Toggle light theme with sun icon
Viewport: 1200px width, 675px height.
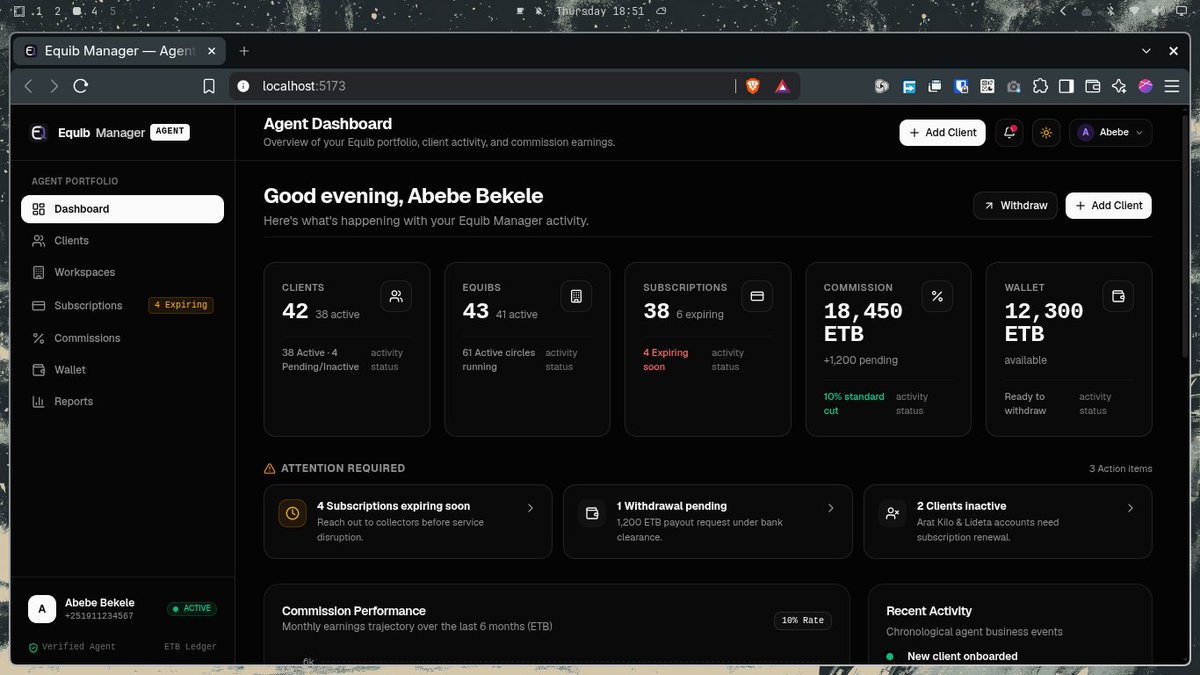pyautogui.click(x=1047, y=132)
